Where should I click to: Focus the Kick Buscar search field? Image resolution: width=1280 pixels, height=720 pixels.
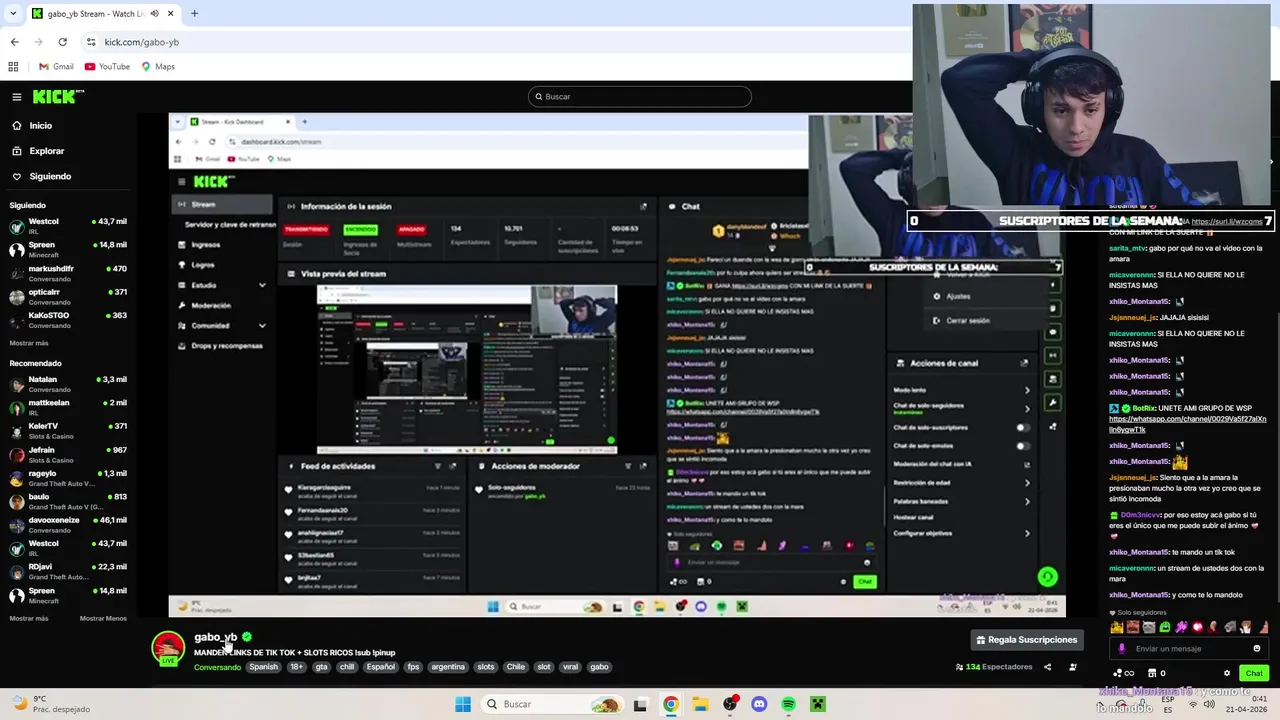639,97
